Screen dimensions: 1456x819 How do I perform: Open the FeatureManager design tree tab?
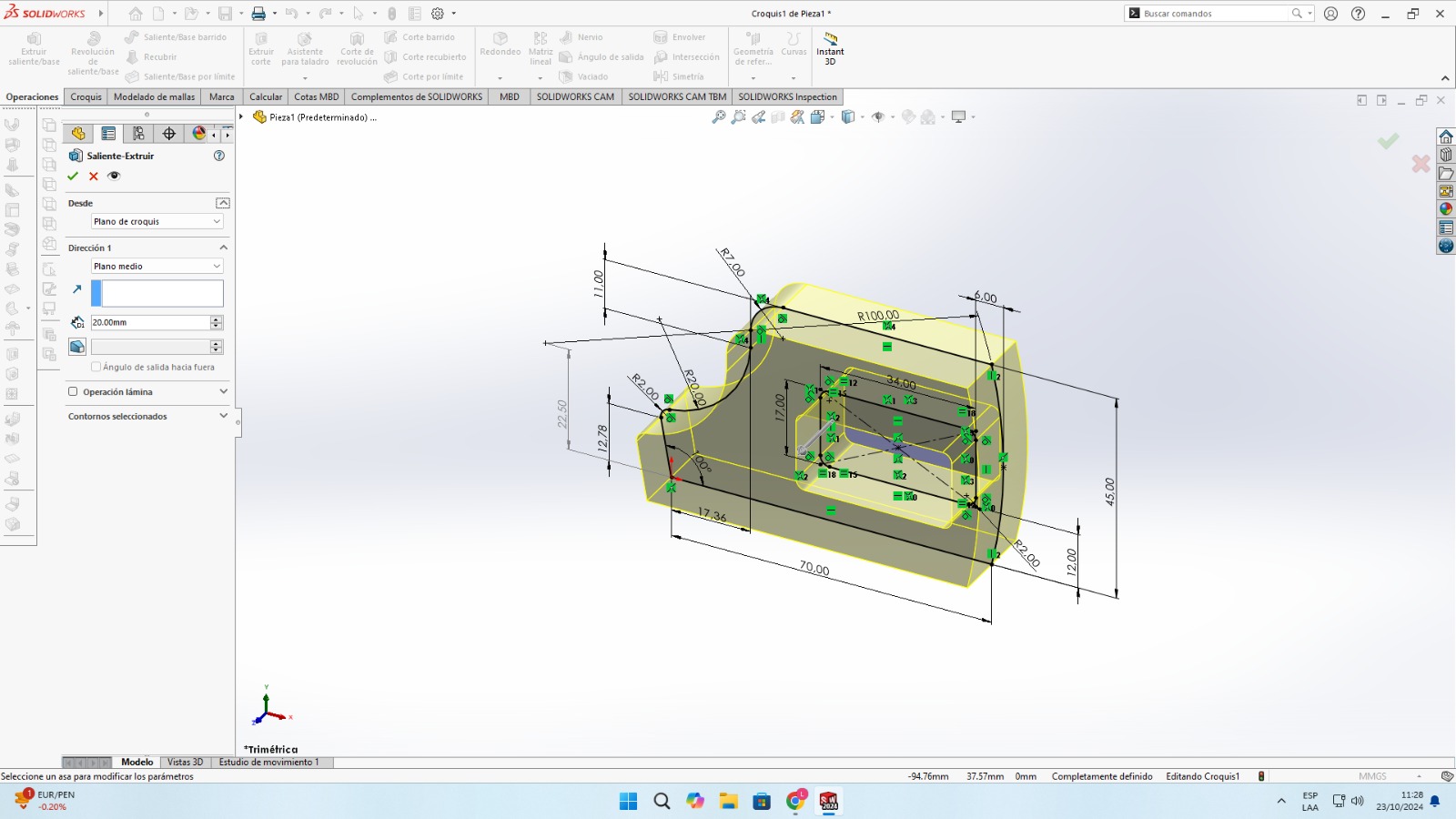(78, 134)
